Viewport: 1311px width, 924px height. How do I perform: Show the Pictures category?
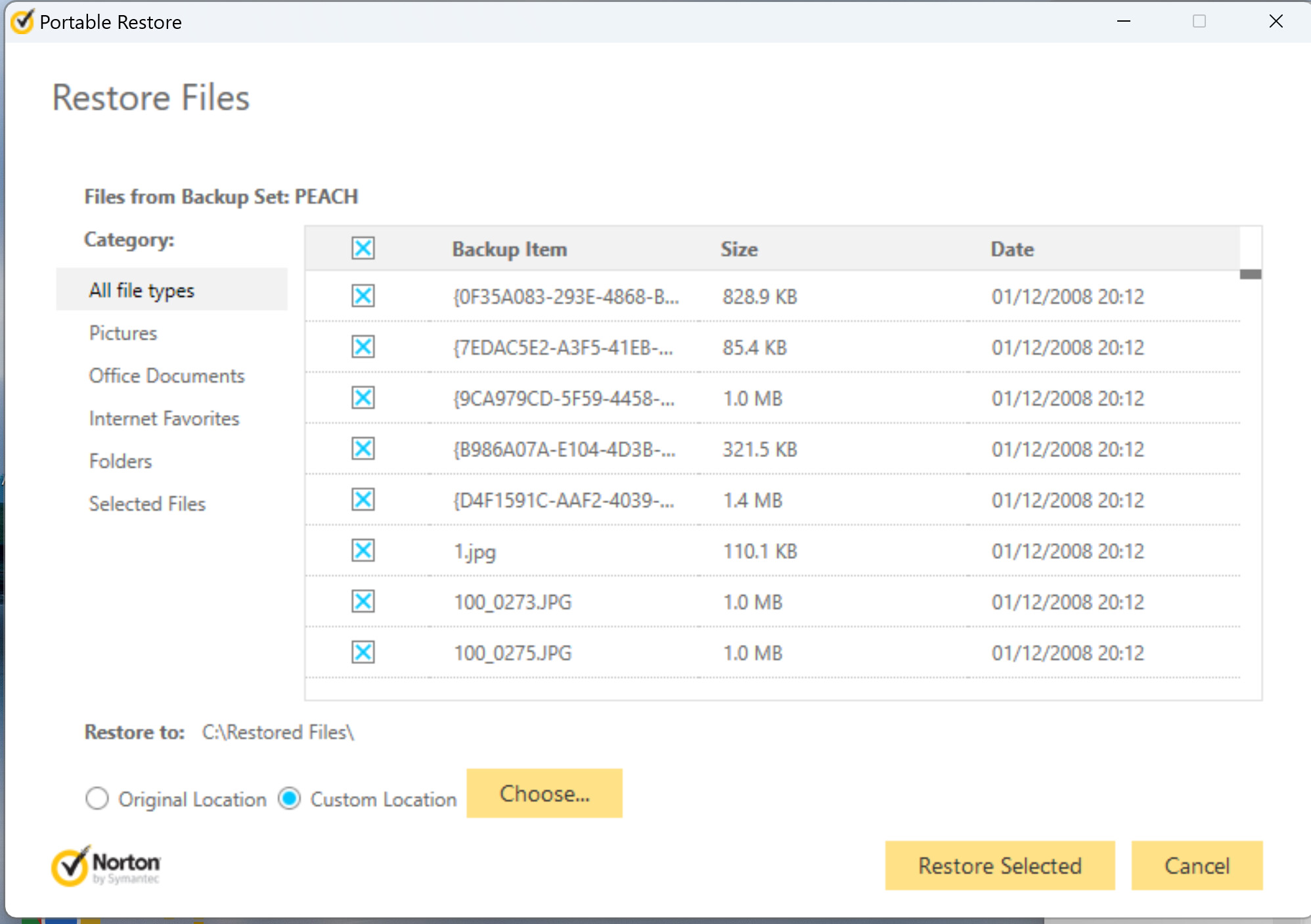(x=123, y=333)
